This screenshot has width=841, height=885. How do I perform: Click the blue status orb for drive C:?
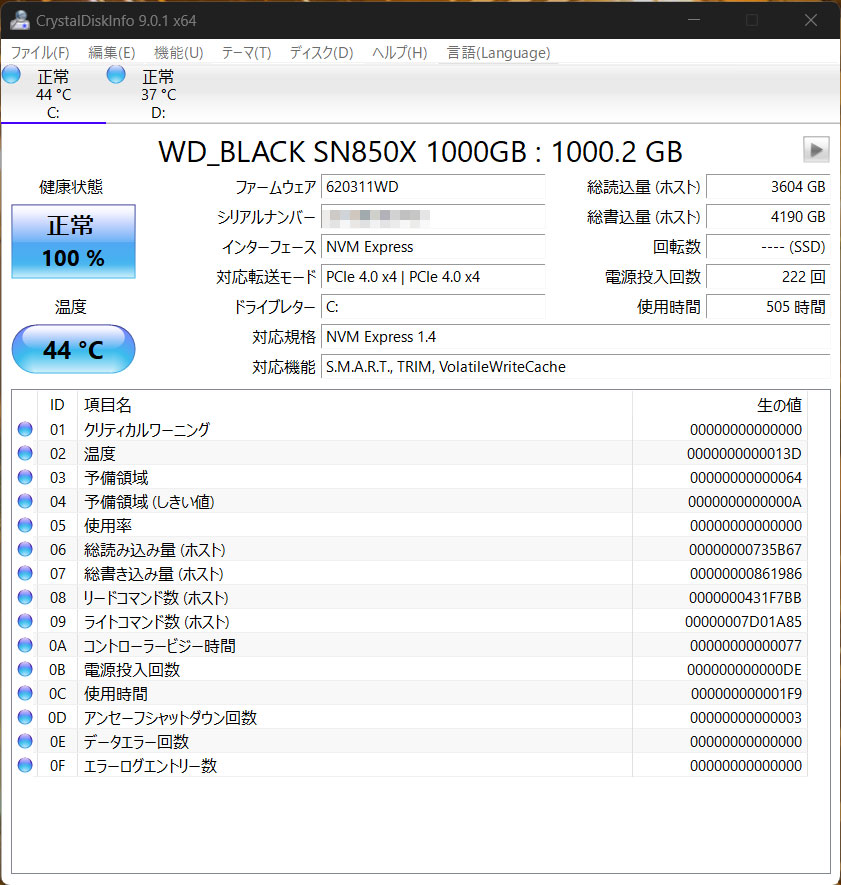pyautogui.click(x=11, y=75)
